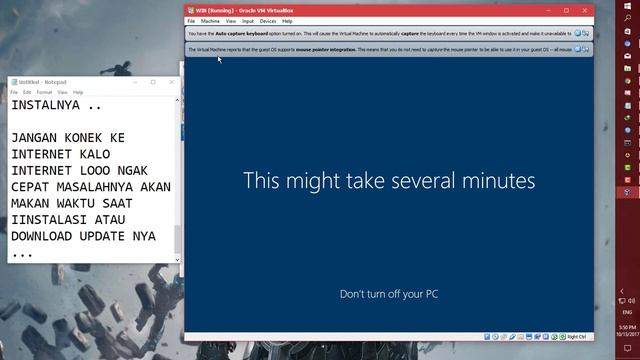This screenshot has height=360, width=640.
Task: Click Notepad scrollbar up arrow
Action: point(177,100)
